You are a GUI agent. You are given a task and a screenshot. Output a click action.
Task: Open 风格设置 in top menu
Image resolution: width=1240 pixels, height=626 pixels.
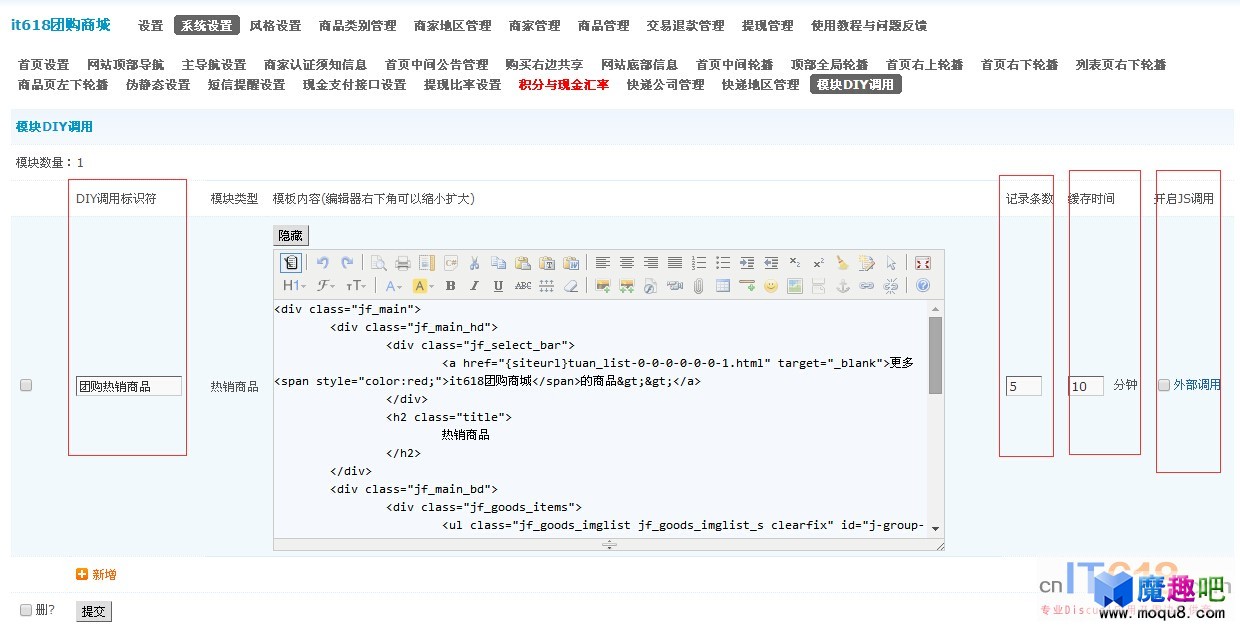(275, 26)
